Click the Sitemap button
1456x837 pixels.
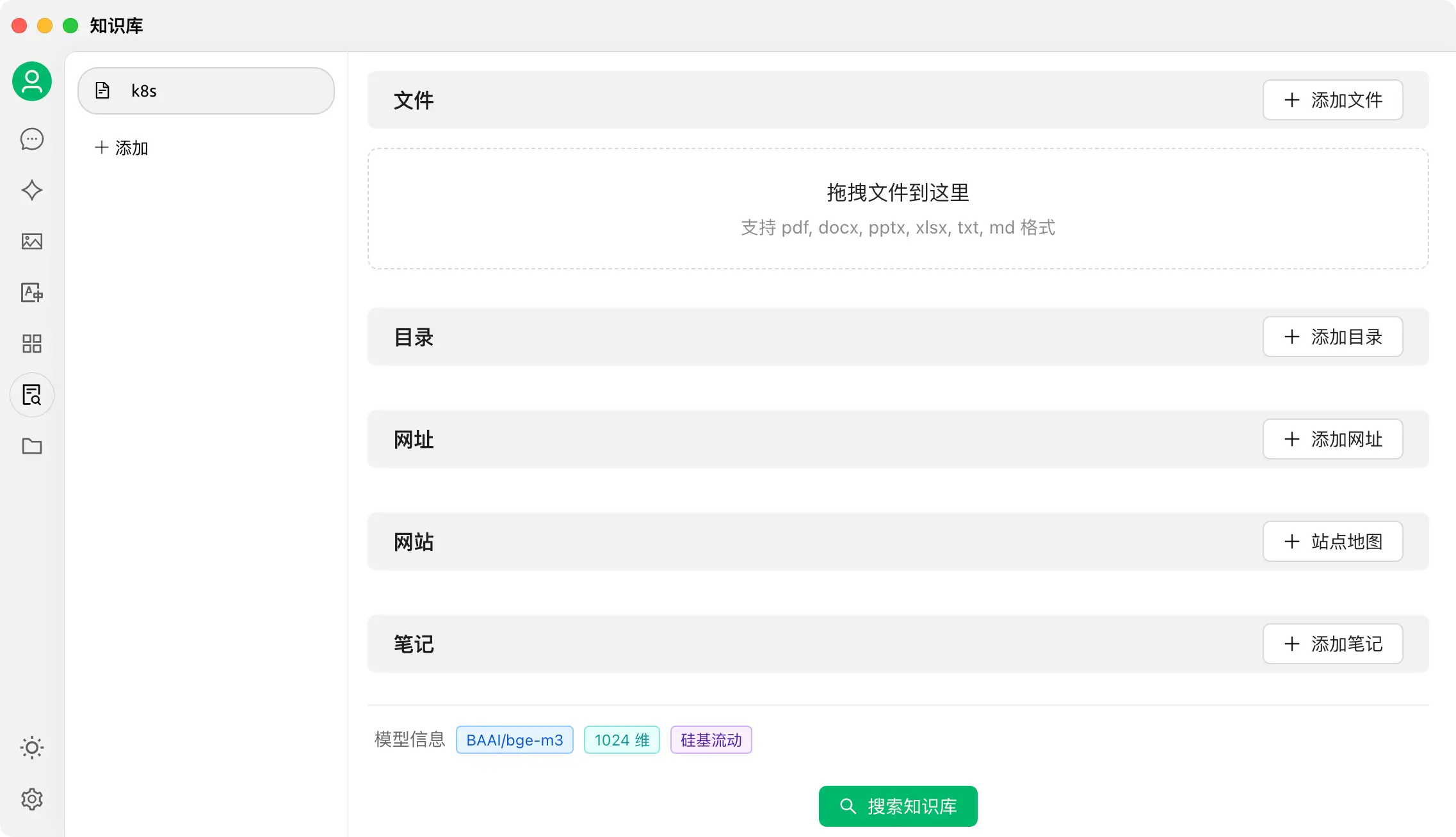1333,541
